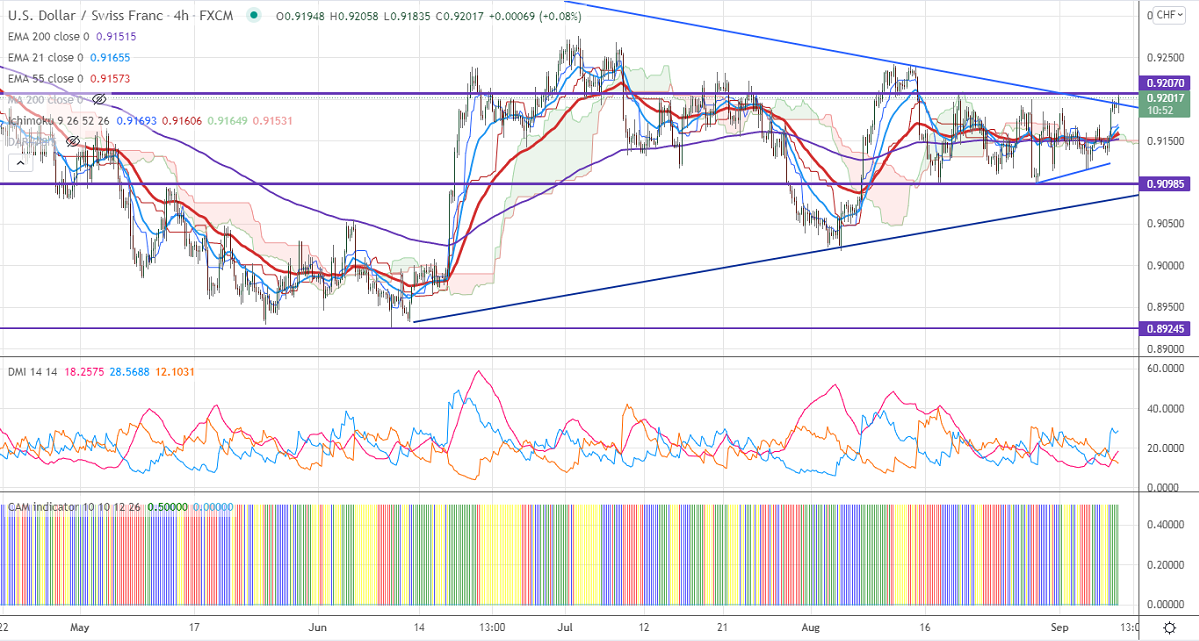Screen dimensions: 1199x641
Task: Select the Ichimoku 9 26 52 26 legend
Action: [59, 121]
